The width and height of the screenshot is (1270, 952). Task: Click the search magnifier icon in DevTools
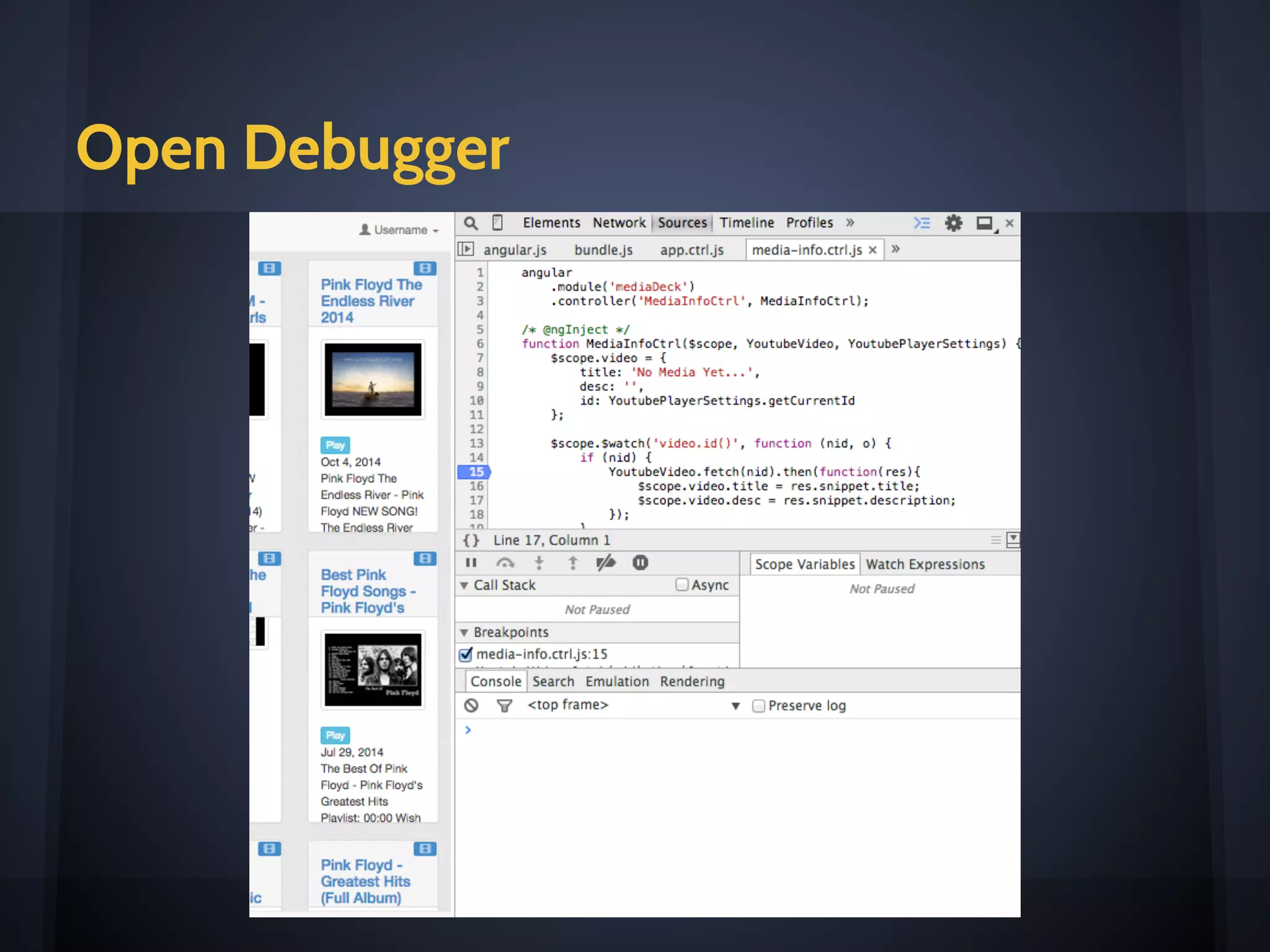(471, 223)
